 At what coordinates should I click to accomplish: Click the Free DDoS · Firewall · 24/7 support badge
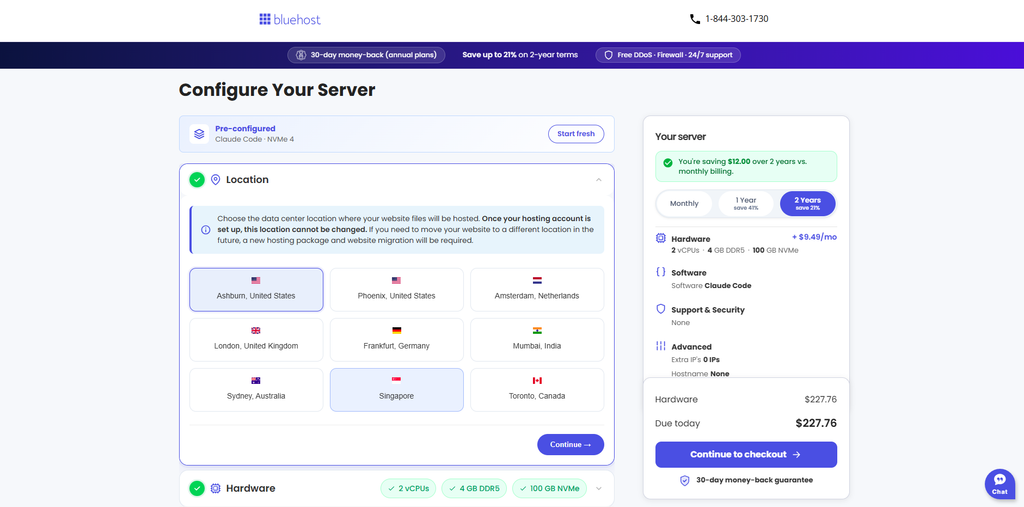click(x=668, y=55)
